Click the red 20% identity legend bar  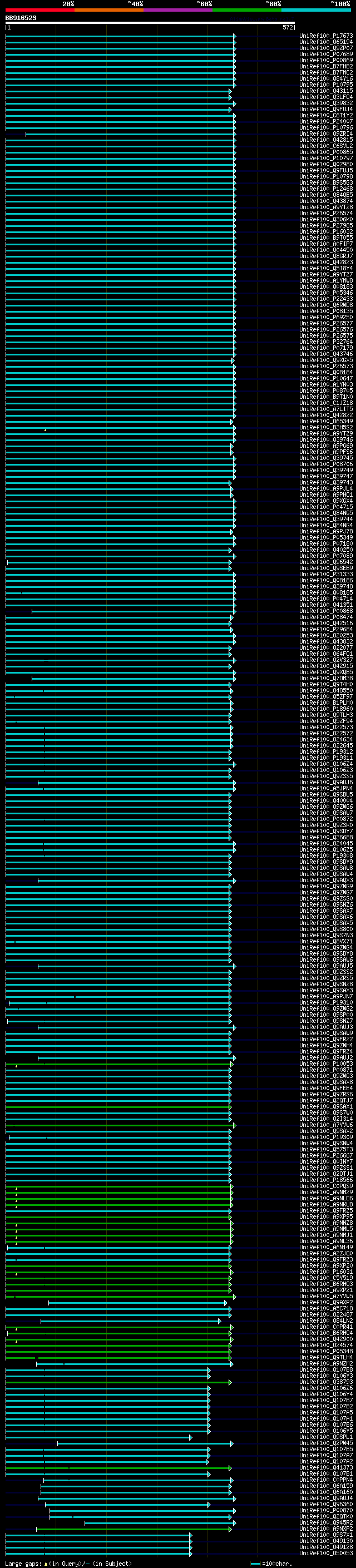pos(40,10)
